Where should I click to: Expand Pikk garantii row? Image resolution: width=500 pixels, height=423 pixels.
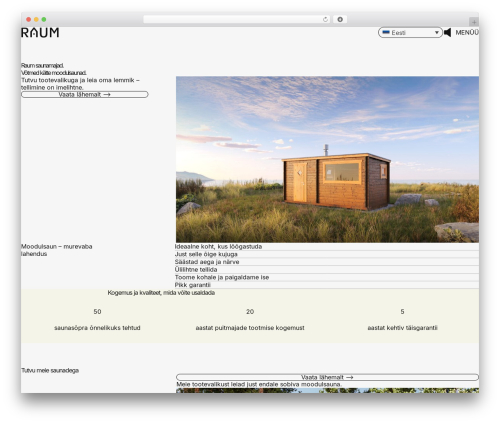pos(327,285)
